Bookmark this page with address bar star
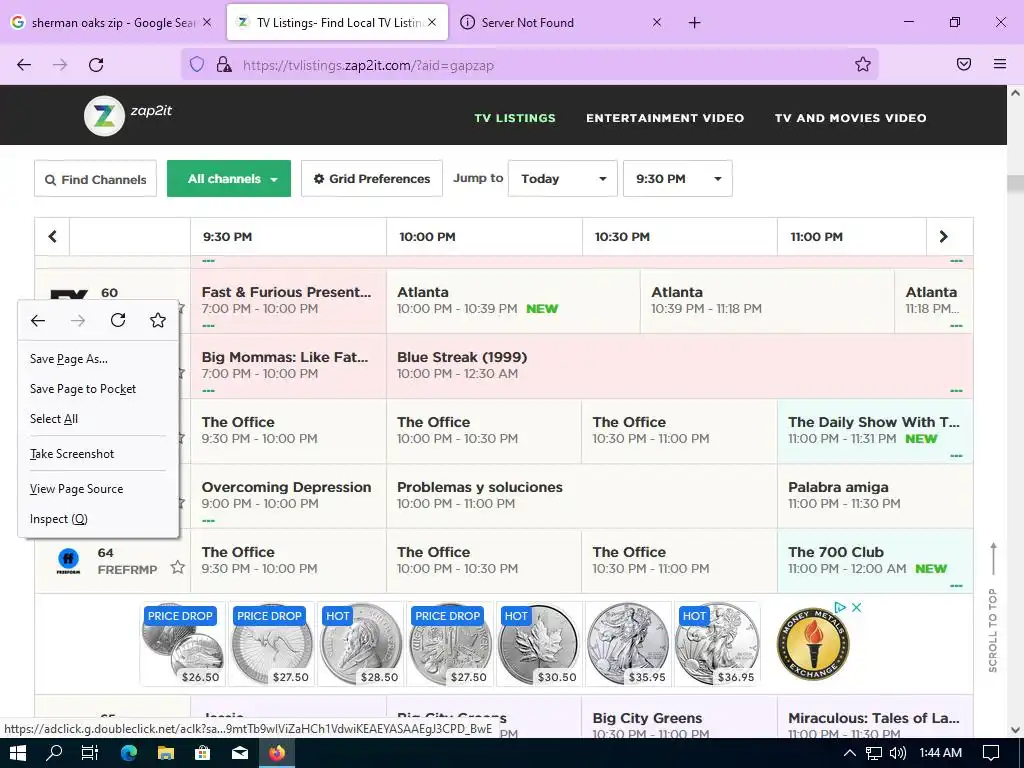 [863, 64]
